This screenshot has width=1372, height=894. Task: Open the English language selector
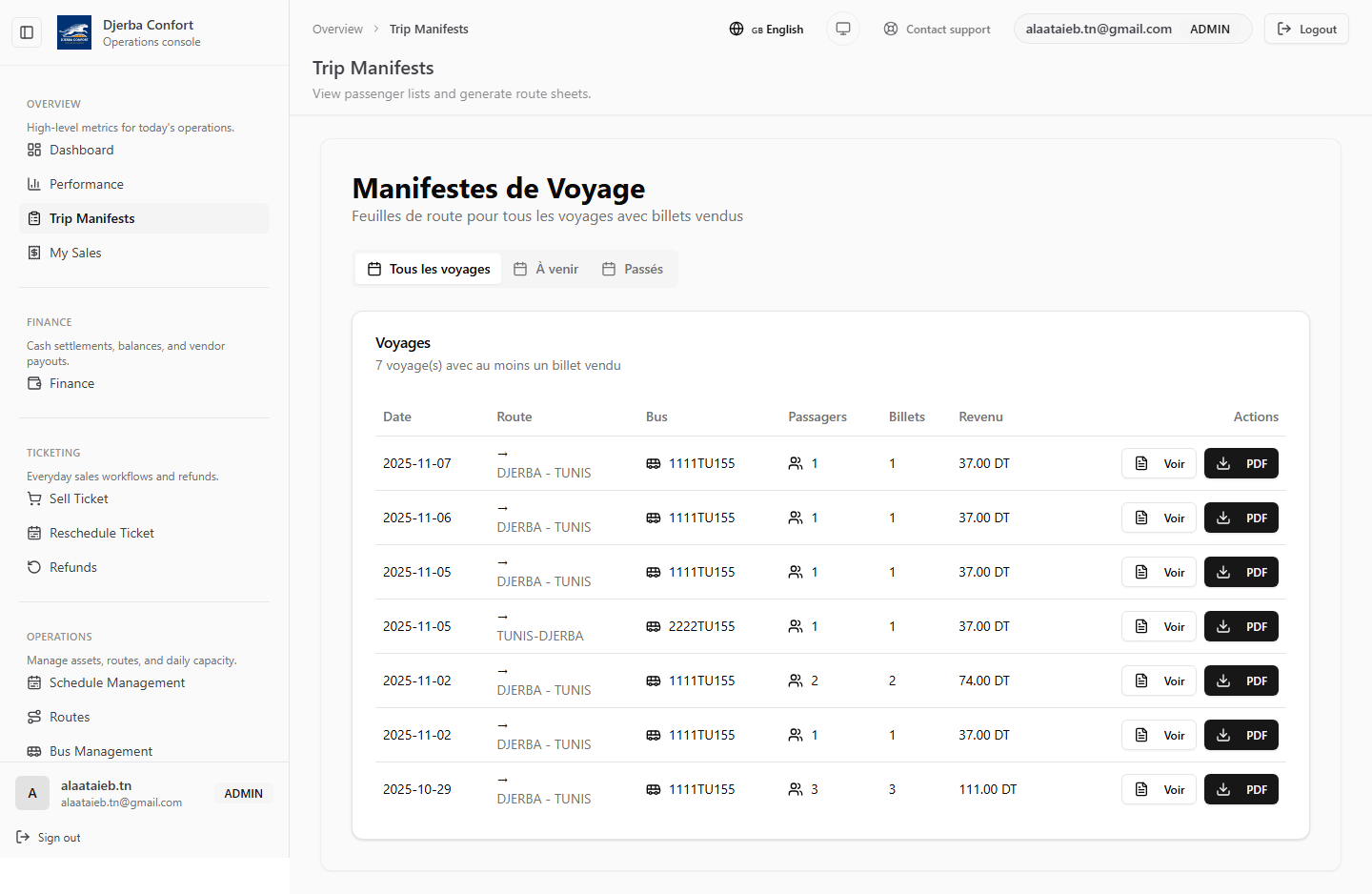pyautogui.click(x=766, y=30)
